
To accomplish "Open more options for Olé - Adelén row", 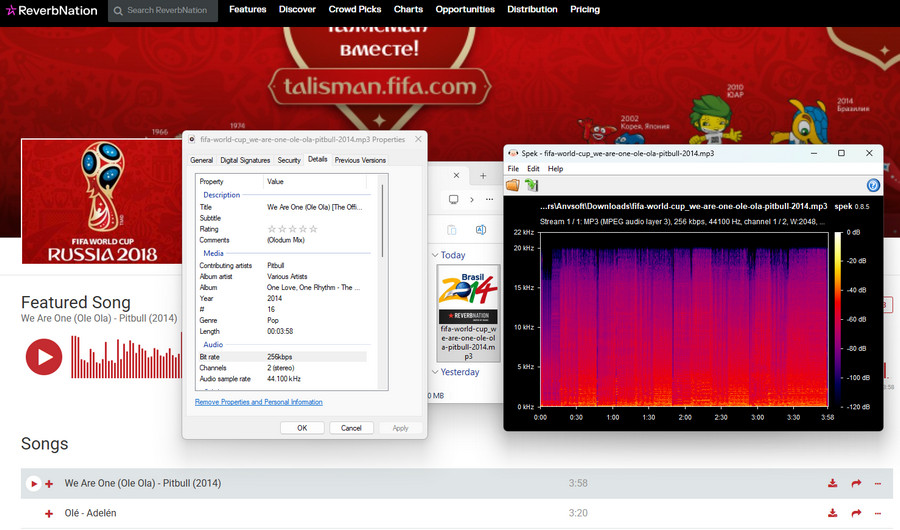I will click(878, 513).
